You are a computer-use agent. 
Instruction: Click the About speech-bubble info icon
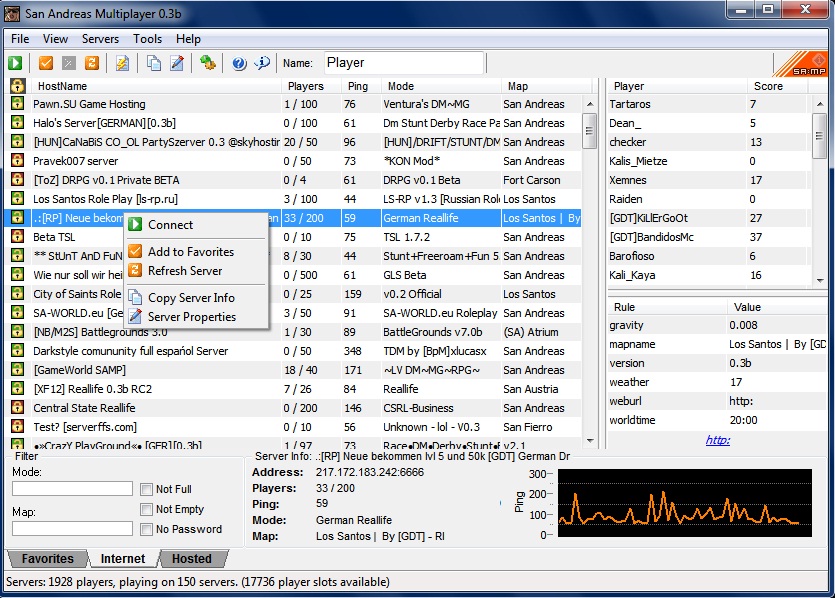coord(262,63)
